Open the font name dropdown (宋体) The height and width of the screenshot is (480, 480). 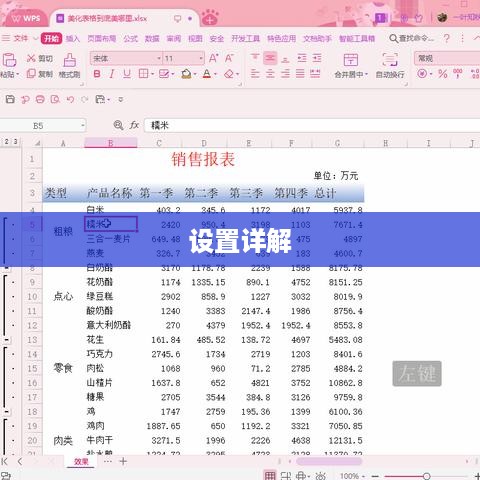coord(159,59)
